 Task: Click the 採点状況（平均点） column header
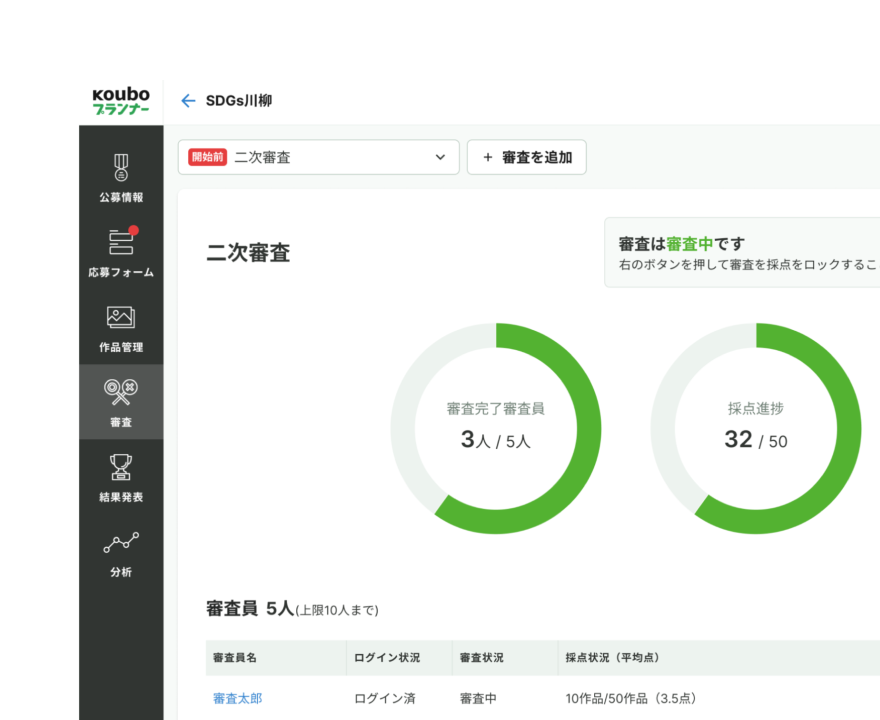(x=612, y=658)
